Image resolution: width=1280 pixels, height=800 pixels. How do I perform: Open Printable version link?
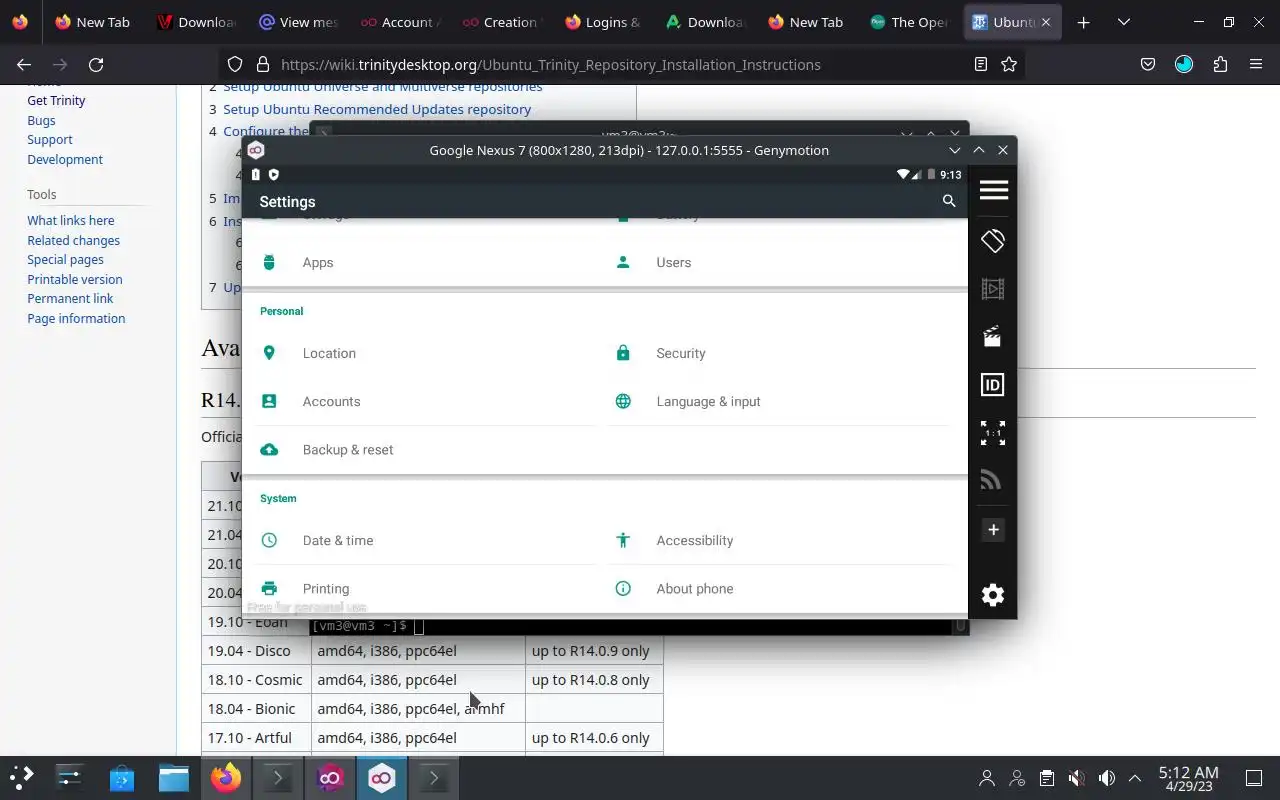click(x=75, y=280)
